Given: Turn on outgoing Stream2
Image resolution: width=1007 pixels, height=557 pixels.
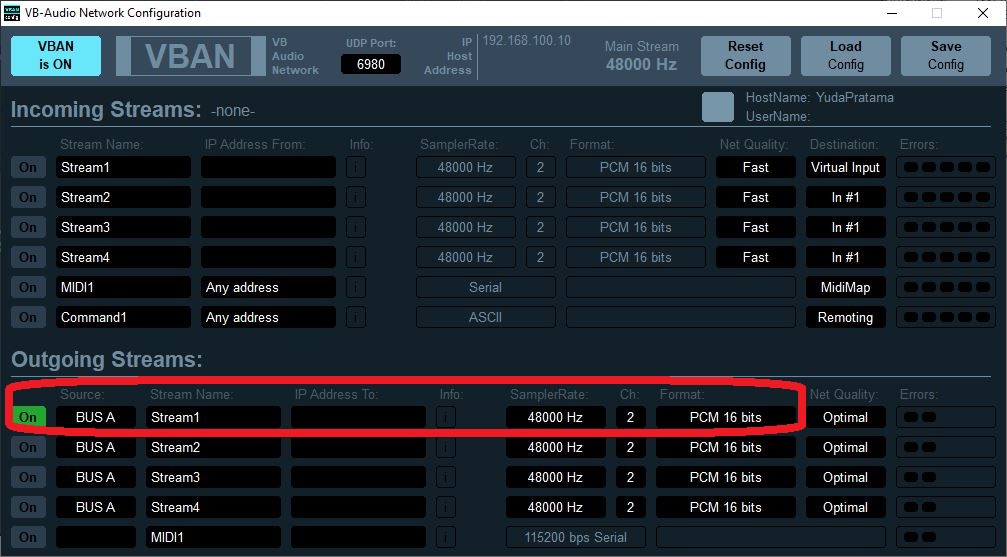Looking at the screenshot, I should tap(28, 447).
